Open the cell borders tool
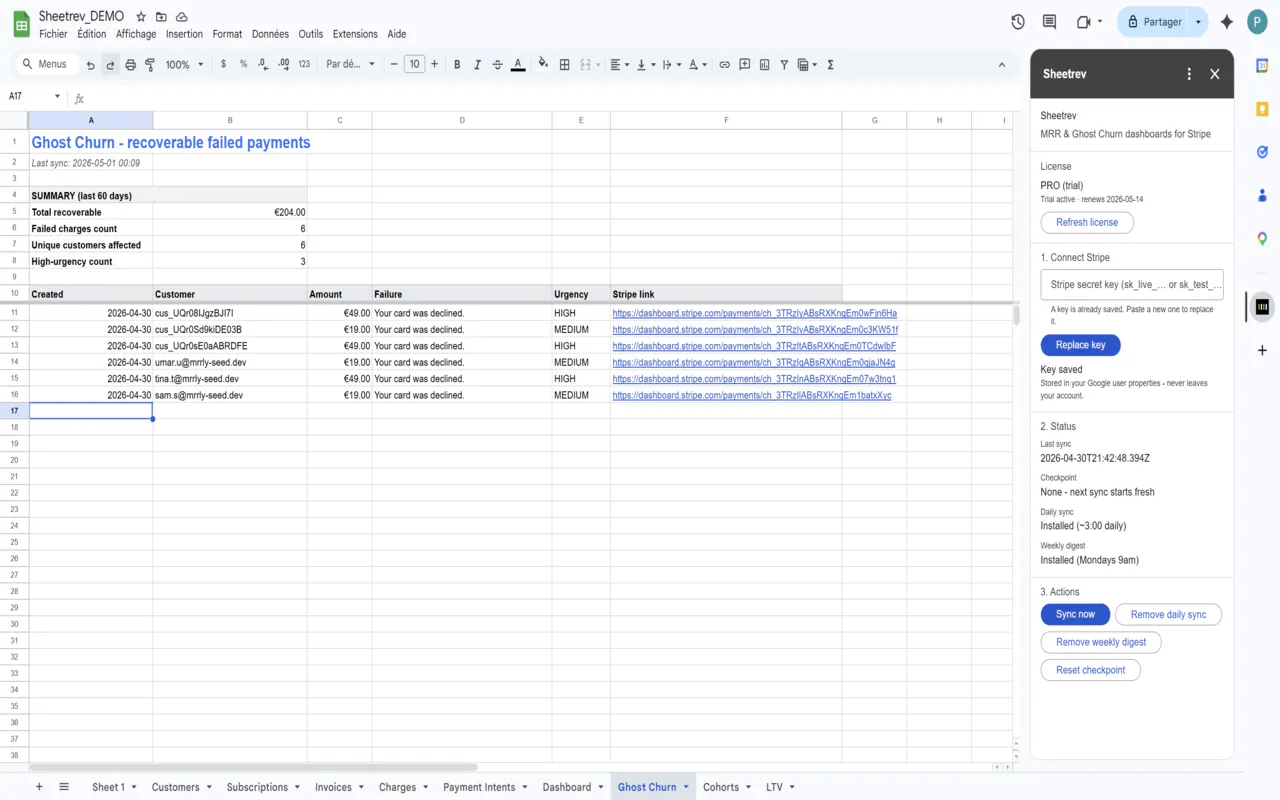Viewport: 1280px width, 800px height. (564, 65)
